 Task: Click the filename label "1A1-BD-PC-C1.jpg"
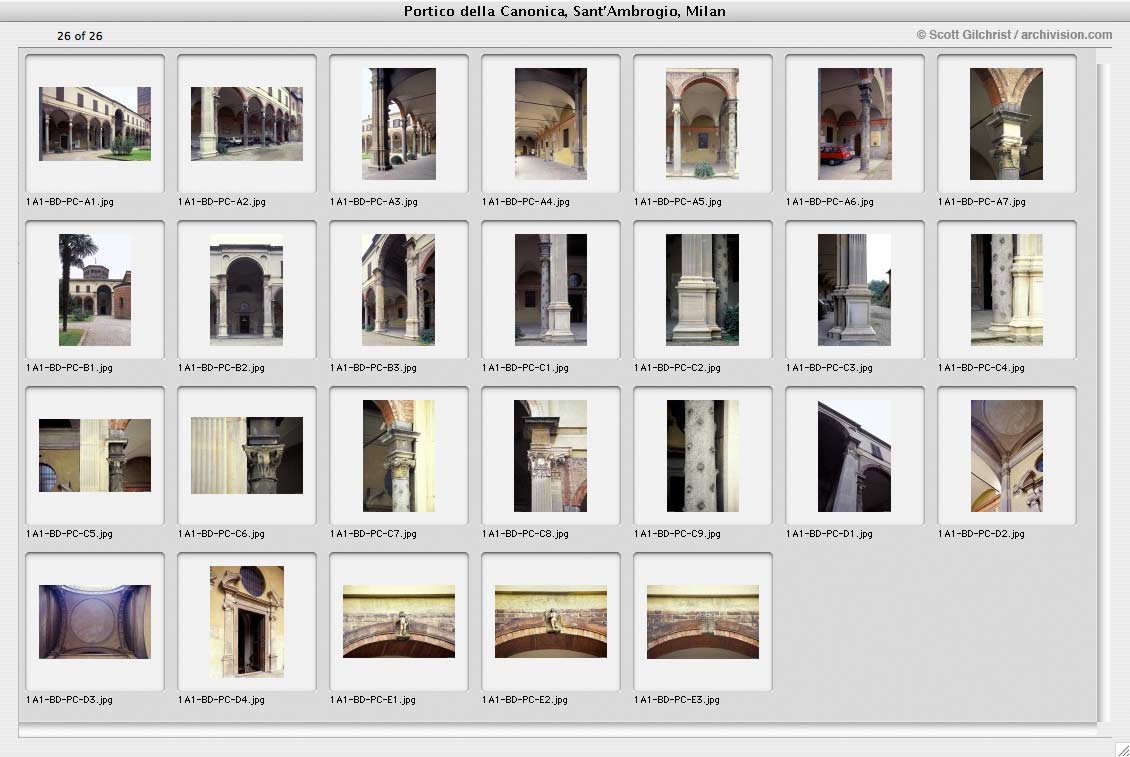[x=525, y=368]
